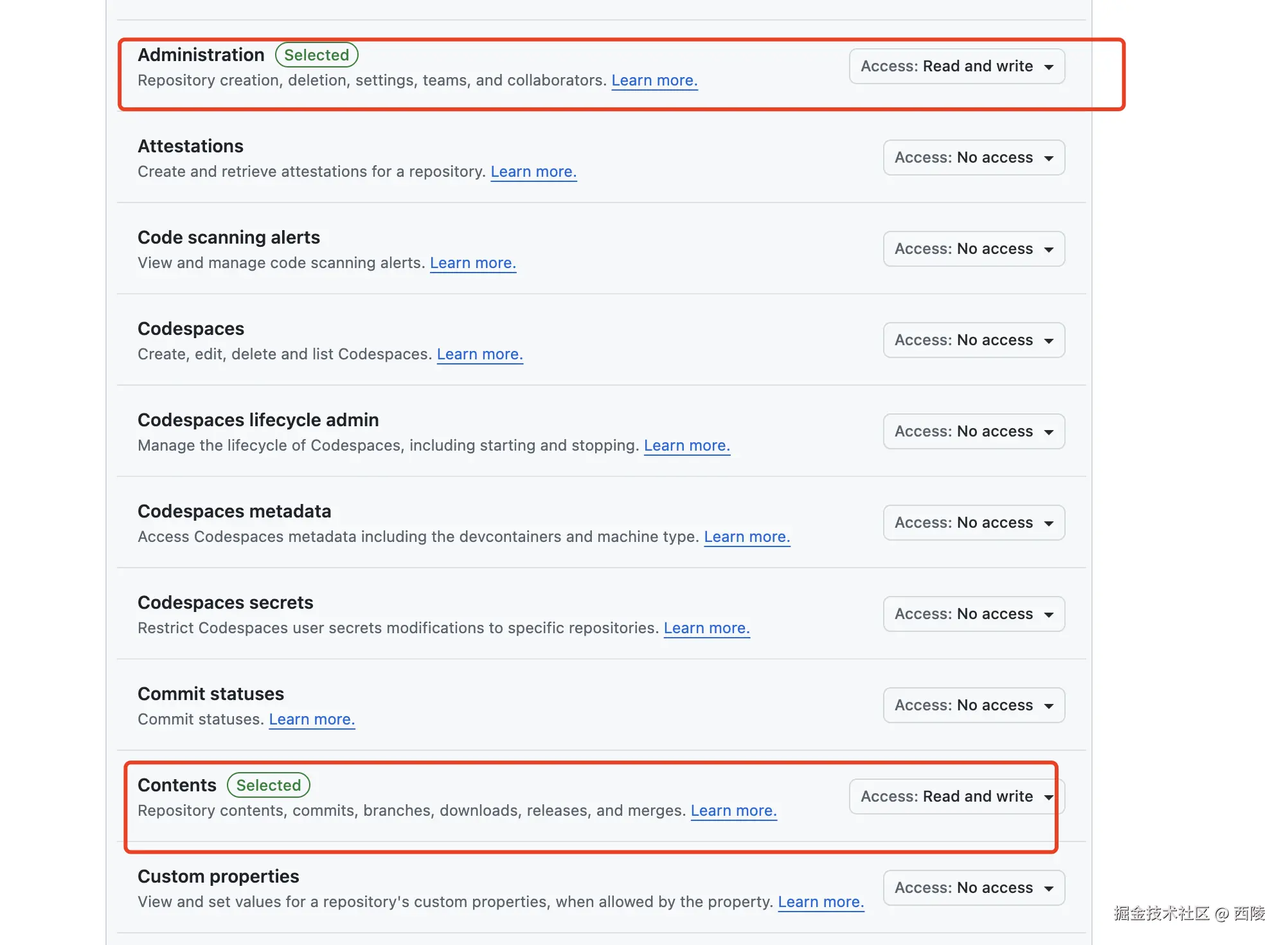Viewport: 1288px width, 945px height.
Task: Follow Learn more for Codespaces secrets
Action: pos(706,628)
